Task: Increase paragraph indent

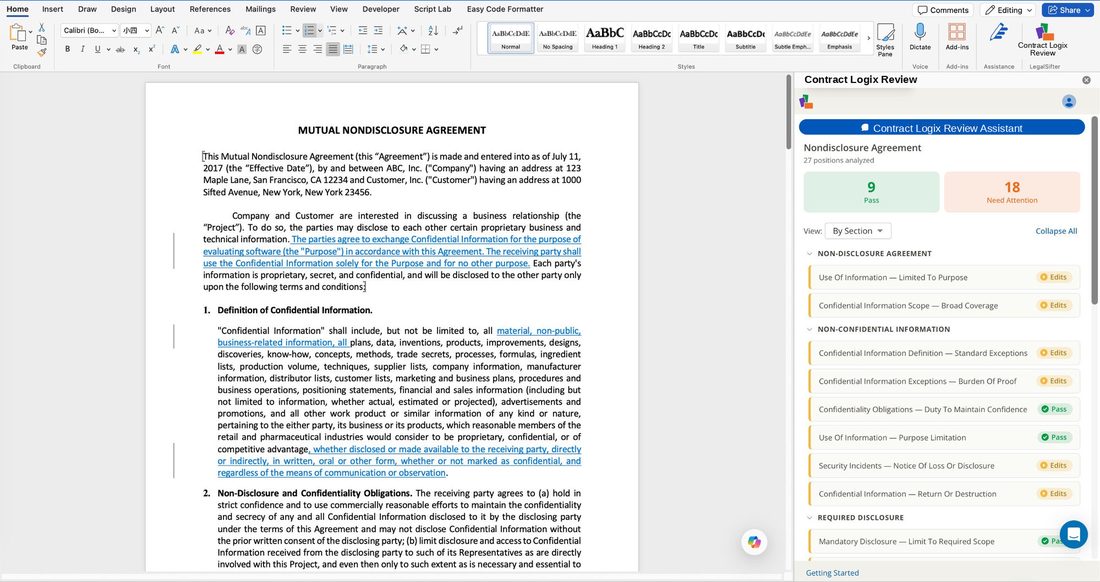Action: (378, 30)
